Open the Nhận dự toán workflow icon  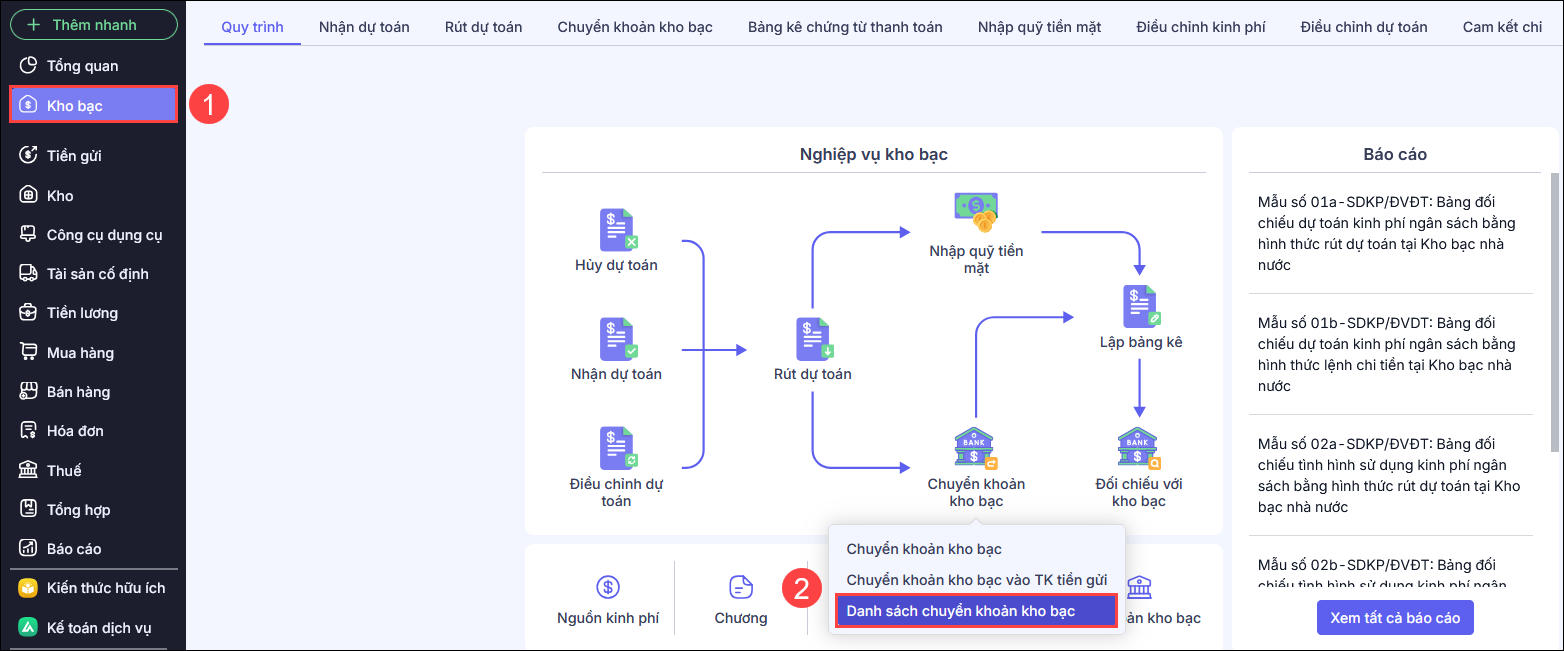pyautogui.click(x=617, y=339)
